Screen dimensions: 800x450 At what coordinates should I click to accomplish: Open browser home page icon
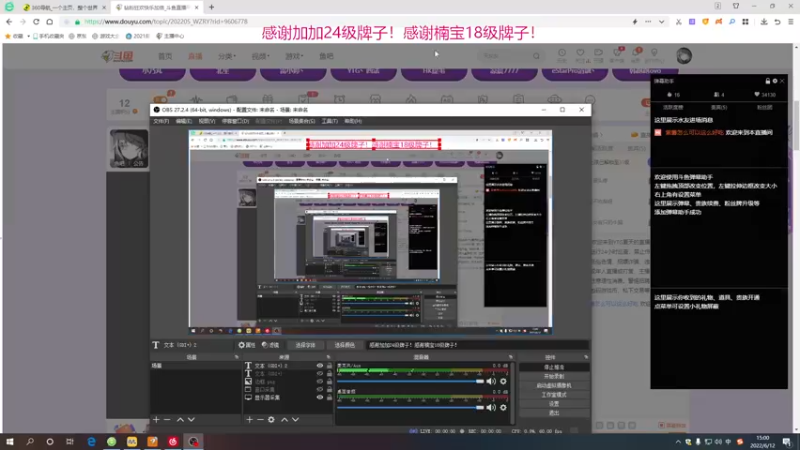pos(49,22)
